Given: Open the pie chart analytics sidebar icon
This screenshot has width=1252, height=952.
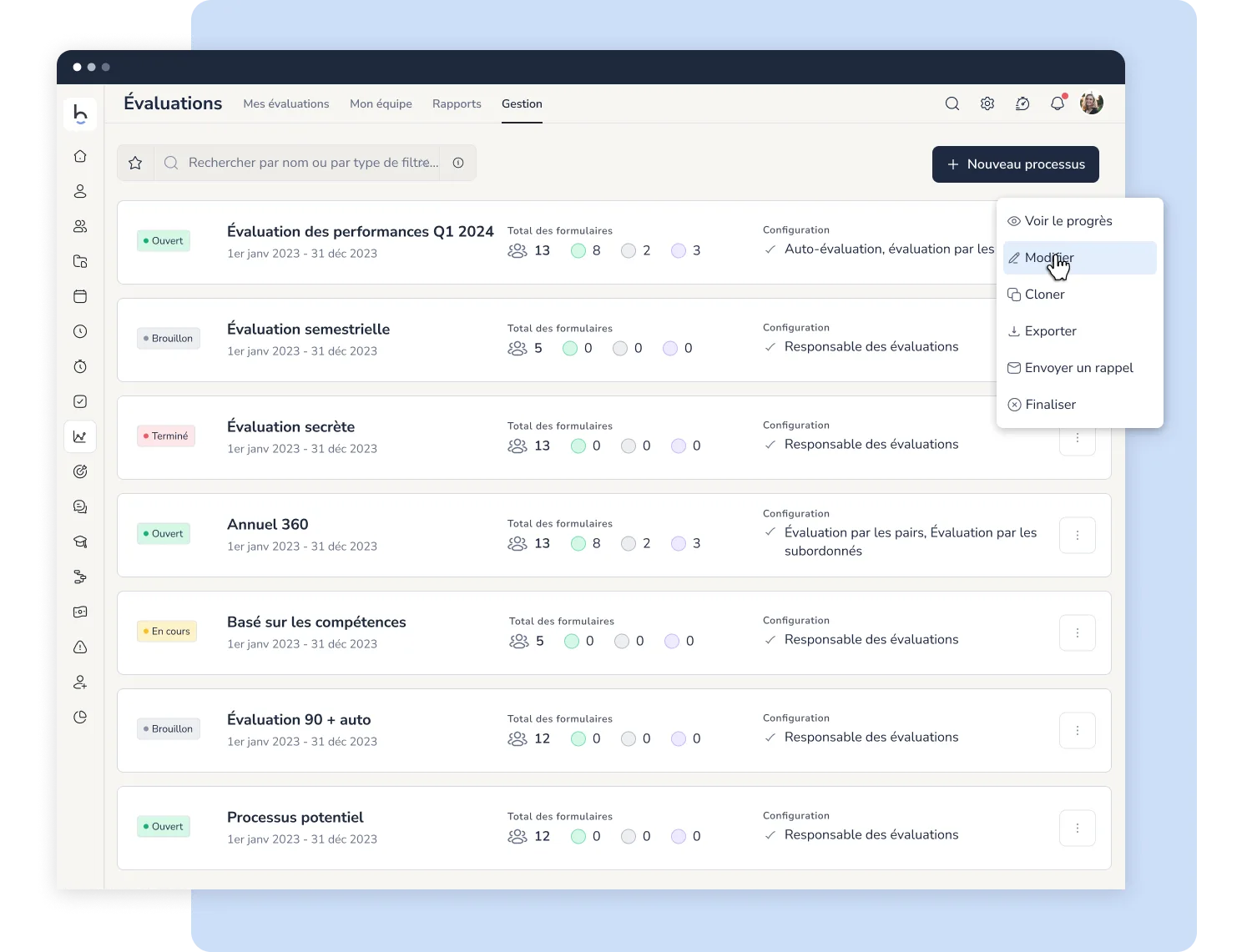Looking at the screenshot, I should [x=80, y=717].
